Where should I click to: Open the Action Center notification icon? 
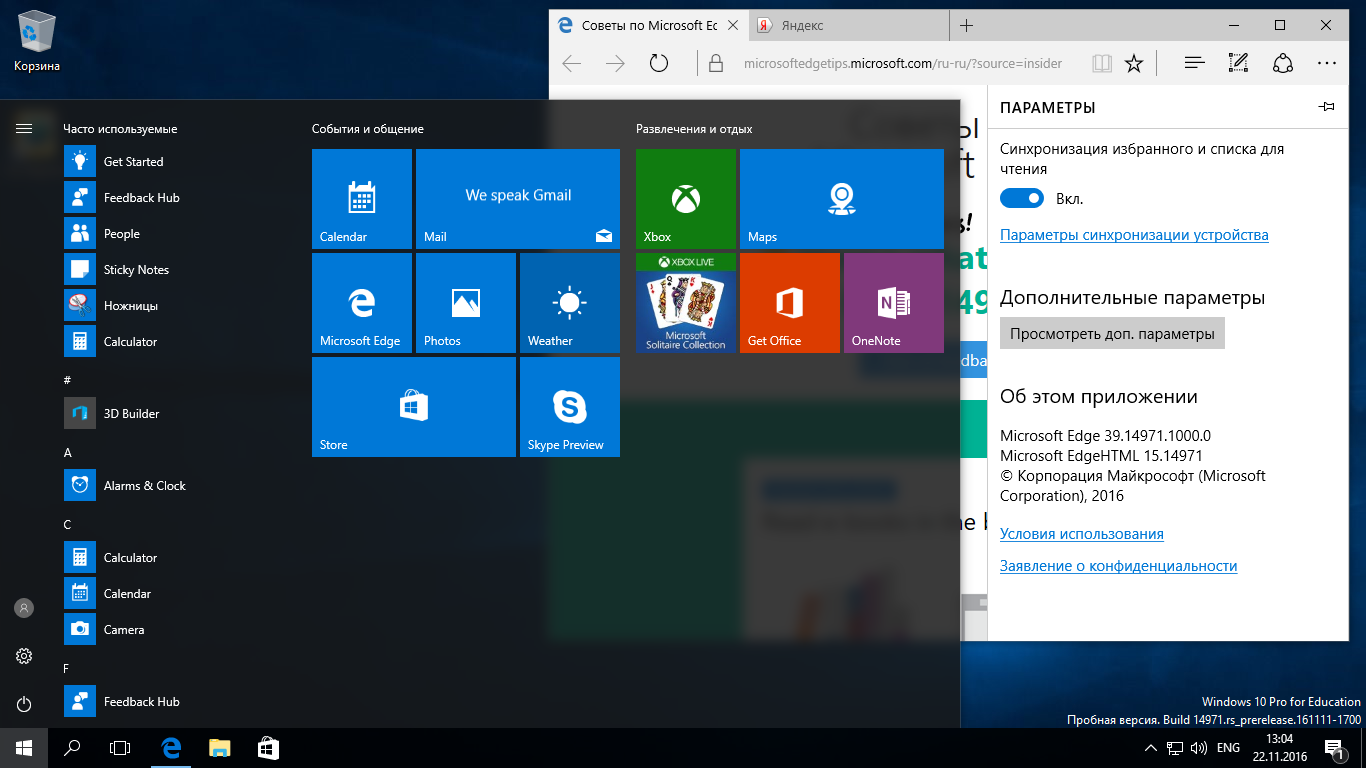[1334, 748]
